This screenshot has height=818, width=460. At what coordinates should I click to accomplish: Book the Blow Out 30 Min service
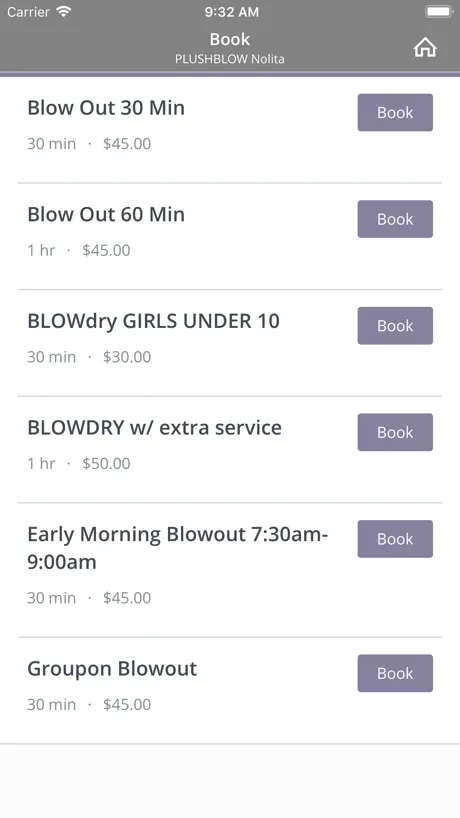click(x=395, y=113)
